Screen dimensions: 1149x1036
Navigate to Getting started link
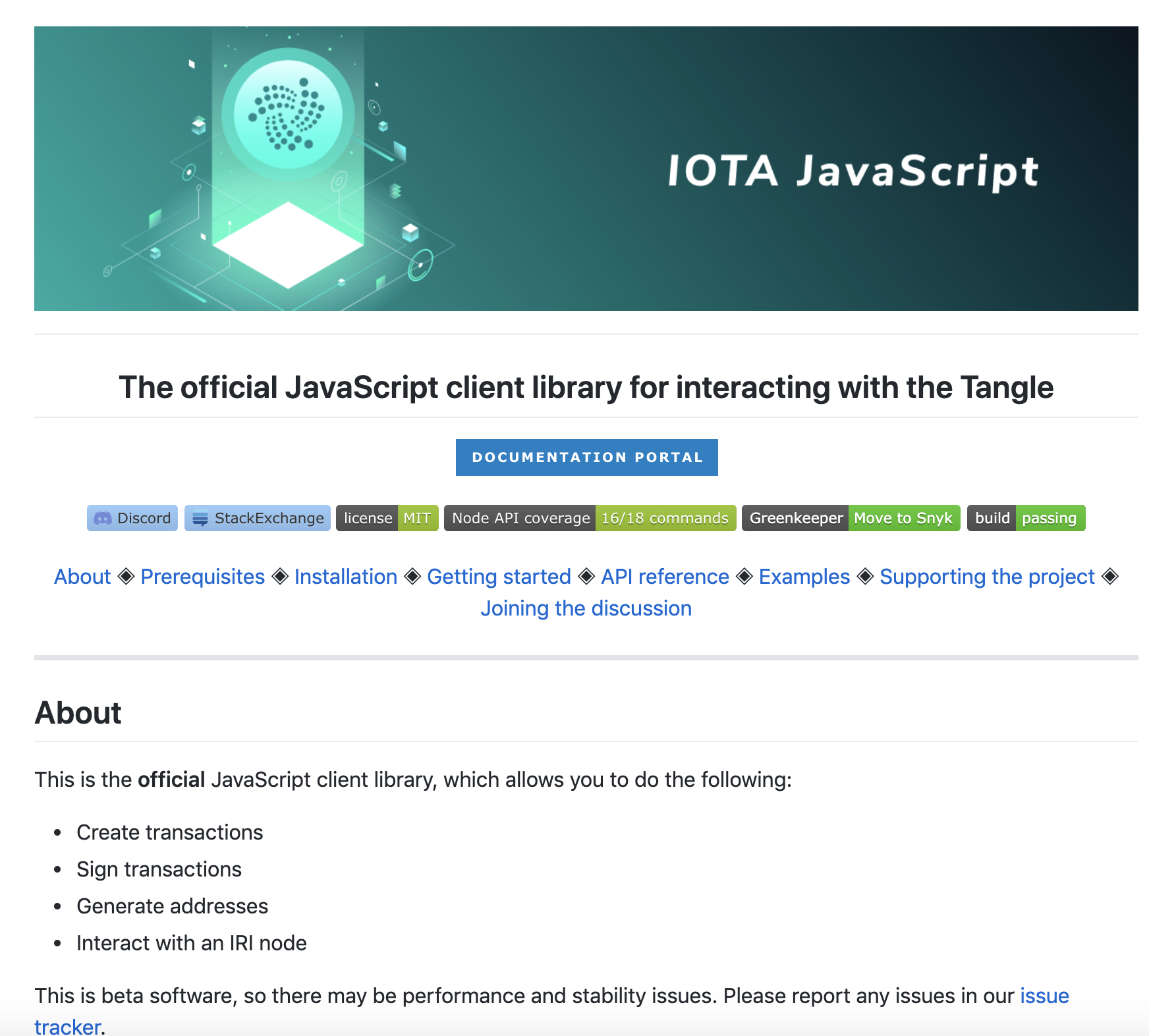tap(499, 577)
